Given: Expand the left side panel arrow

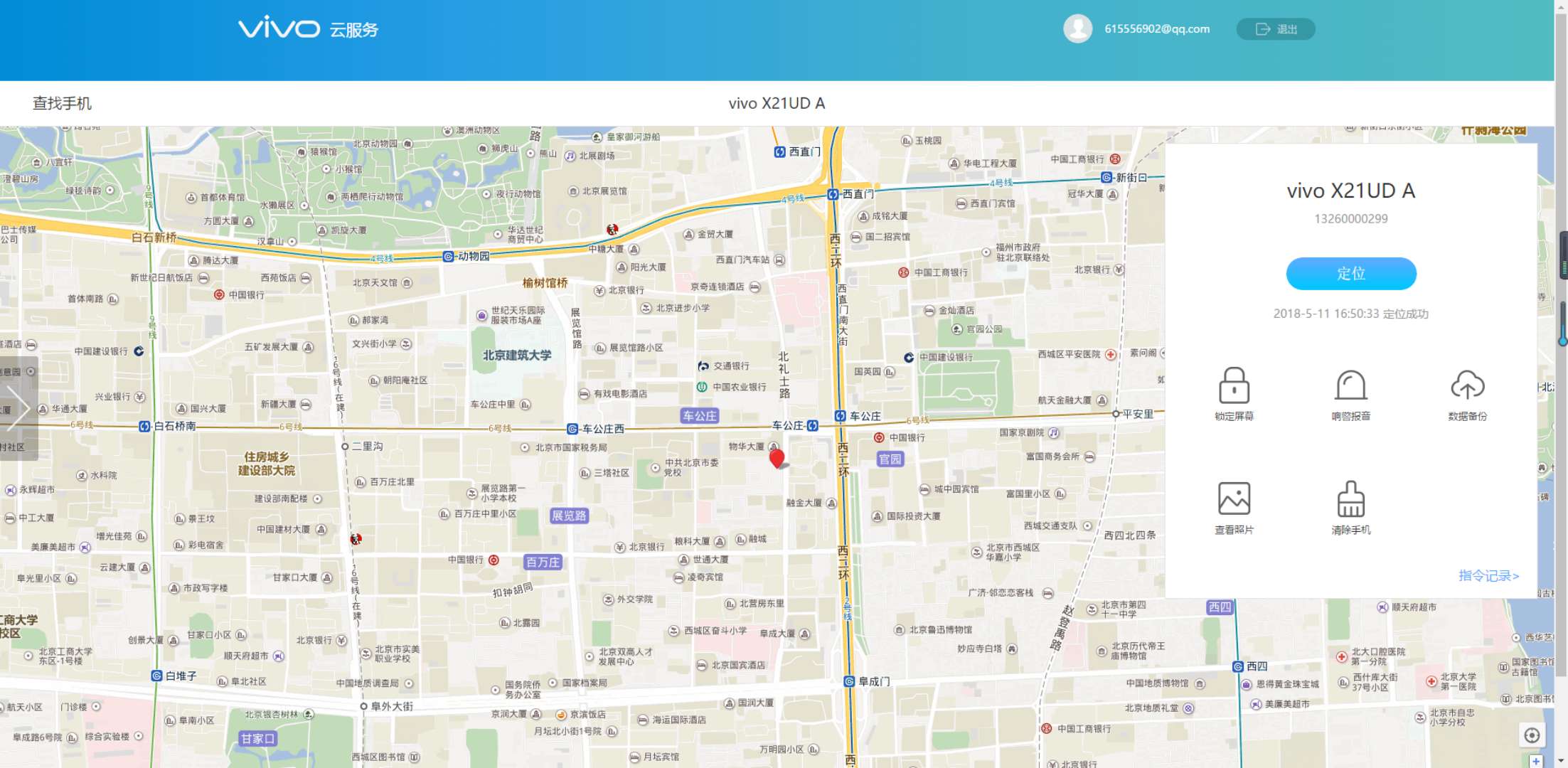Looking at the screenshot, I should [18, 408].
